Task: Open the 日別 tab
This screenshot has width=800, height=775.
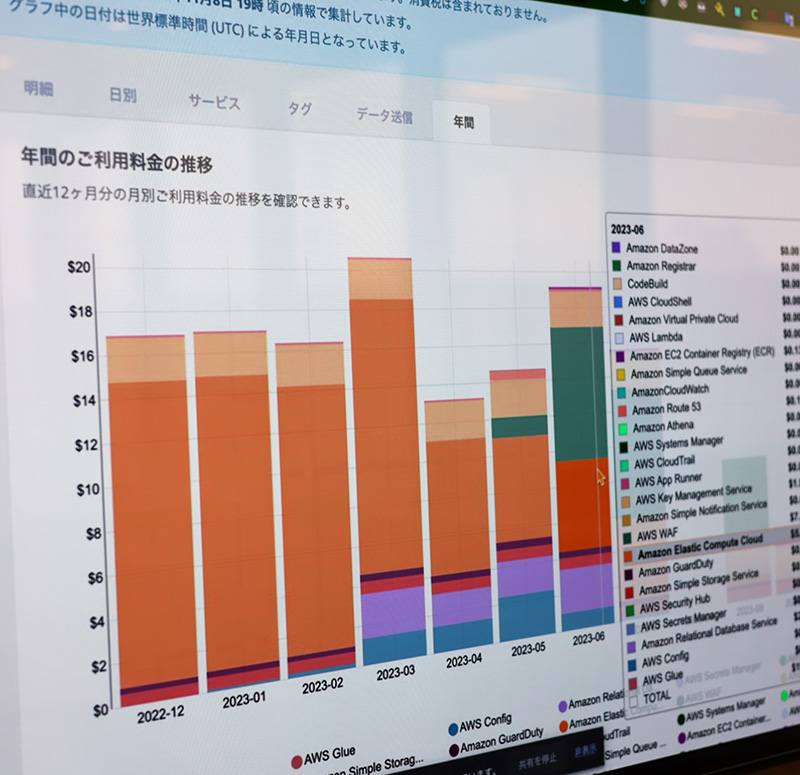Action: click(x=122, y=96)
